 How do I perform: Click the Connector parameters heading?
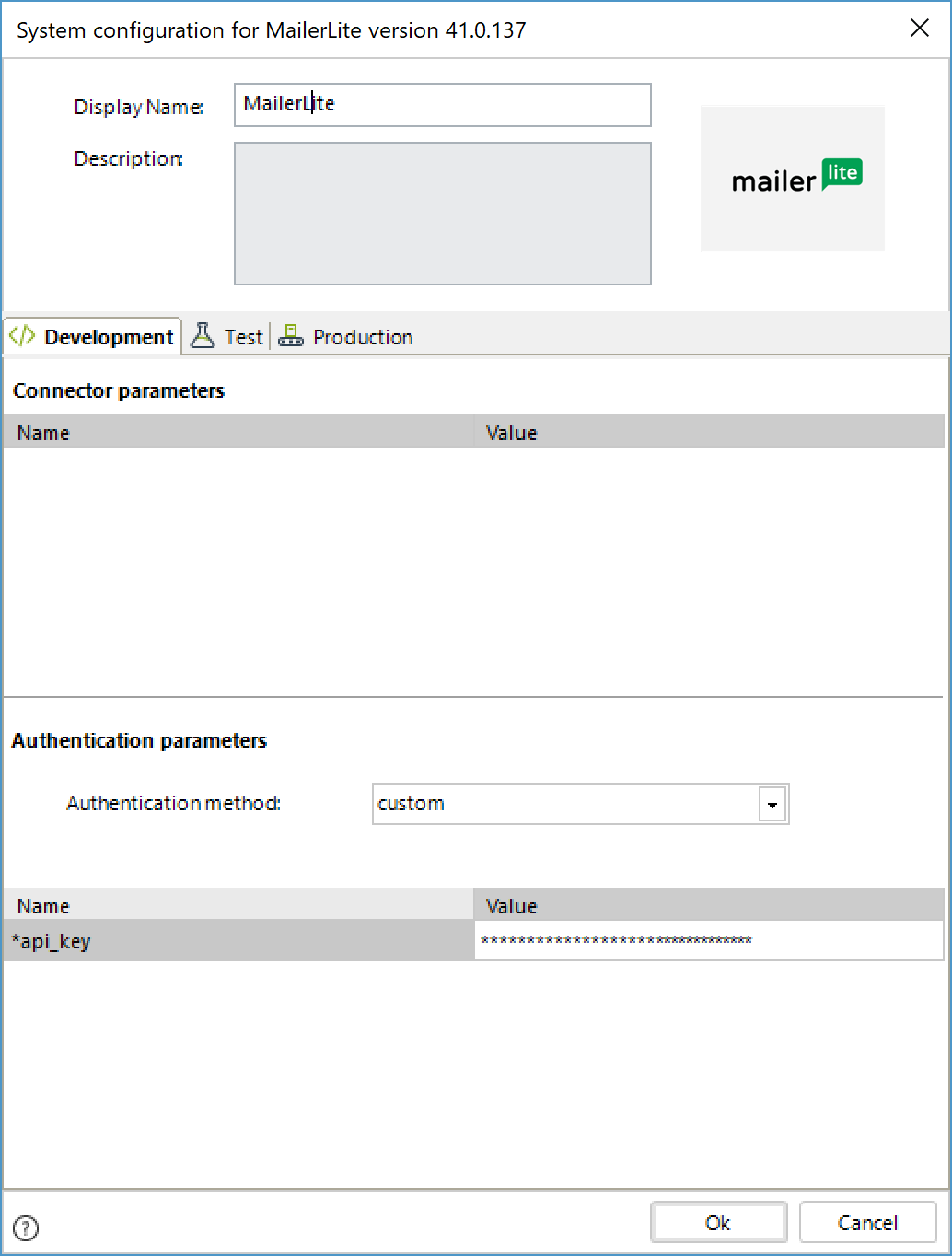119,390
